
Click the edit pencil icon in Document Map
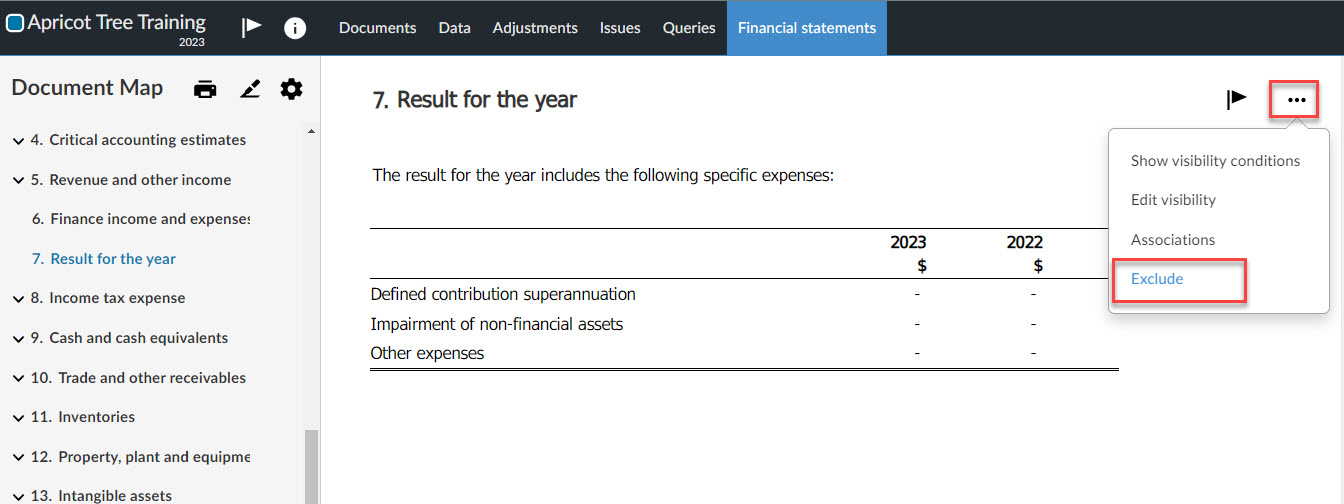click(250, 89)
